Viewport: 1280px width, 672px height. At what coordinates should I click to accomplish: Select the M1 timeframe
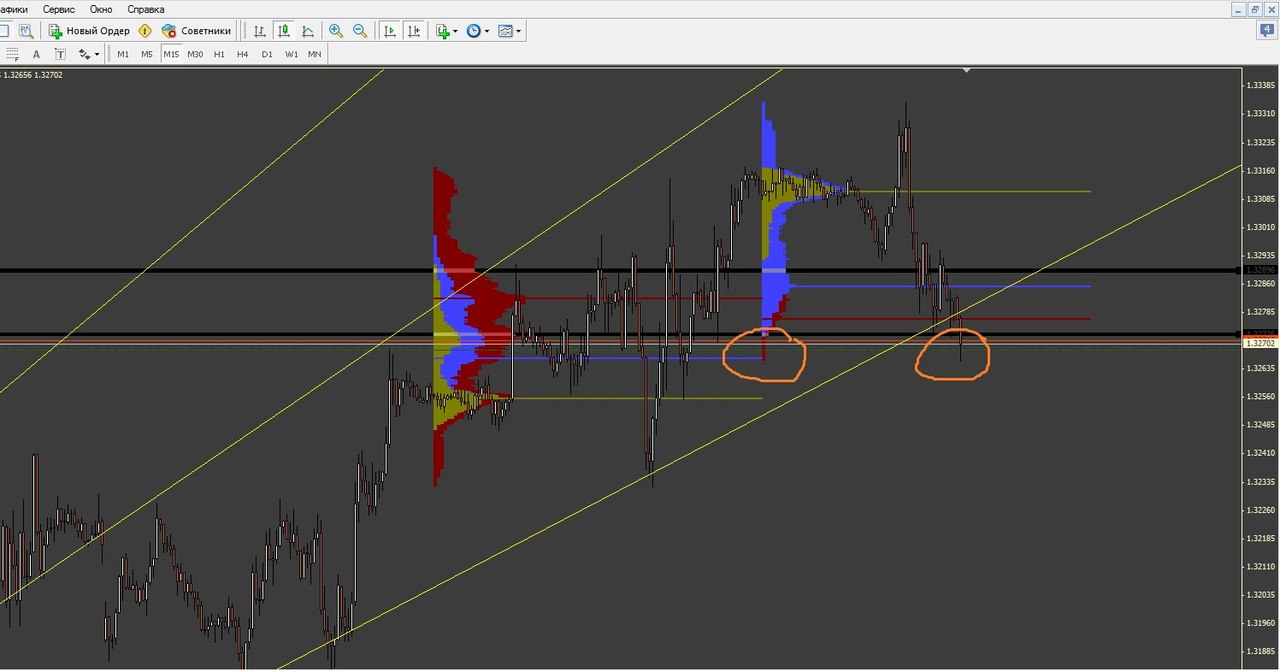tap(123, 54)
